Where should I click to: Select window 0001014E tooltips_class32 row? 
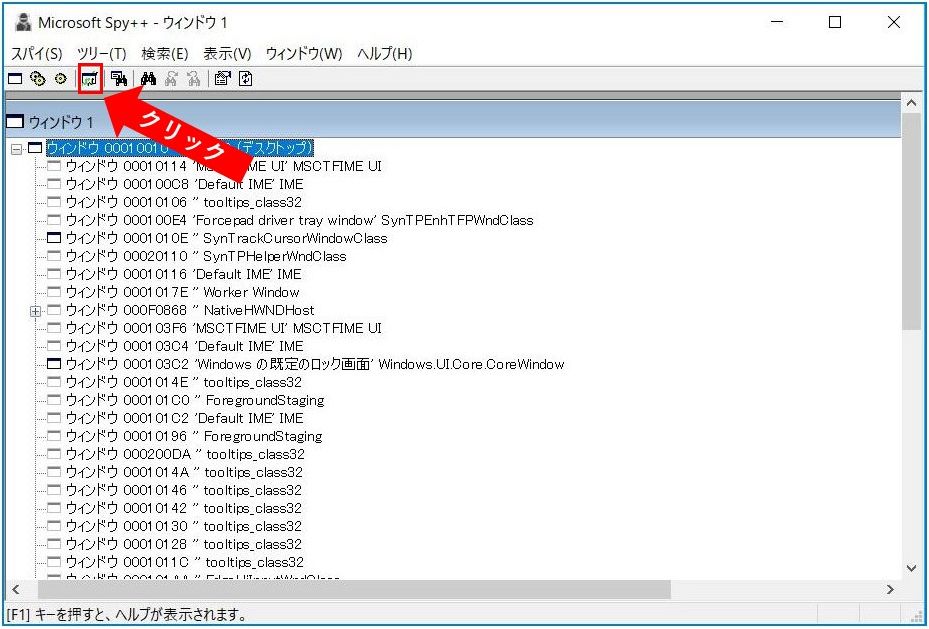(184, 382)
